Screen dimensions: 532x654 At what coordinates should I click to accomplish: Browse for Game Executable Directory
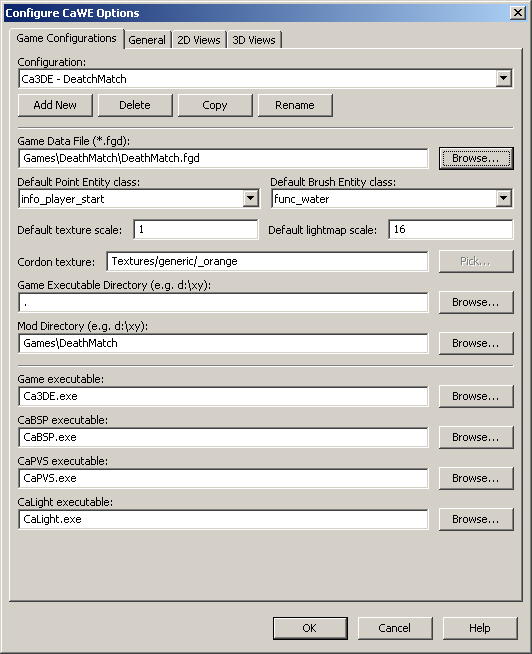pyautogui.click(x=476, y=302)
